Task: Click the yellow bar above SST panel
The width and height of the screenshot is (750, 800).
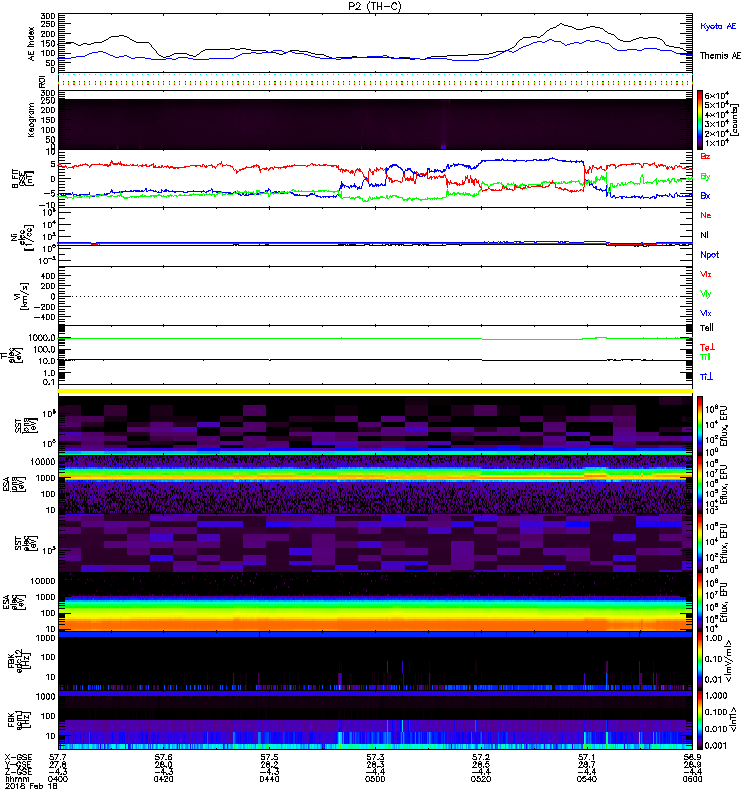Action: point(376,390)
